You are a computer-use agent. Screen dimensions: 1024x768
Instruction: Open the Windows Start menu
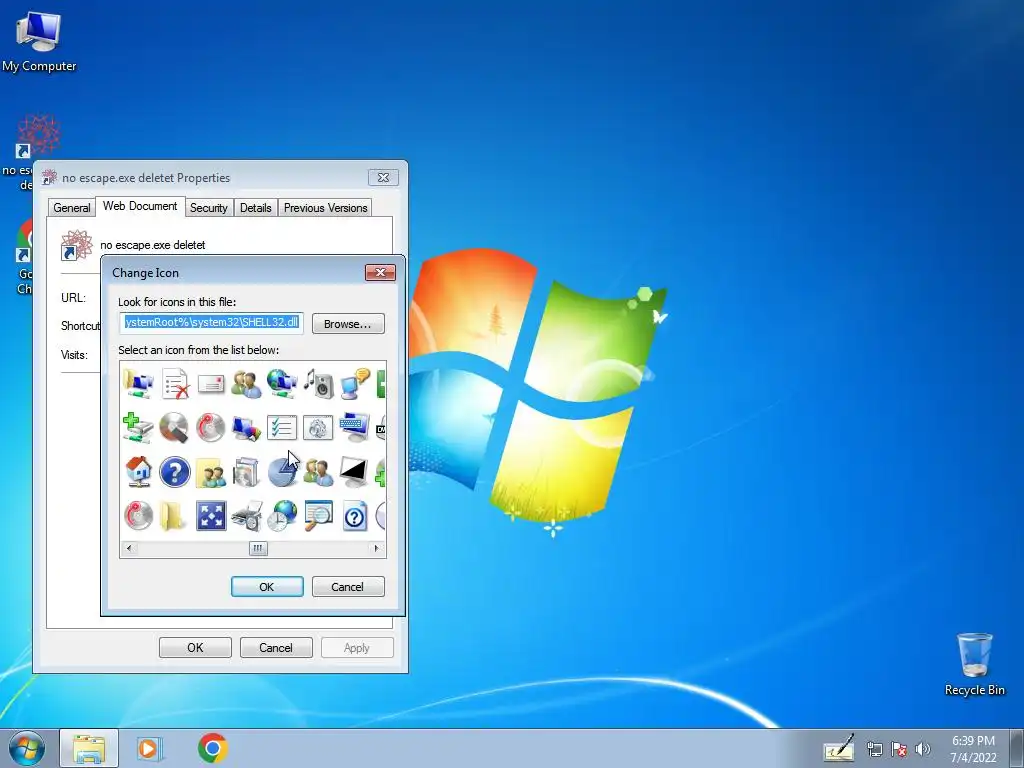click(27, 748)
